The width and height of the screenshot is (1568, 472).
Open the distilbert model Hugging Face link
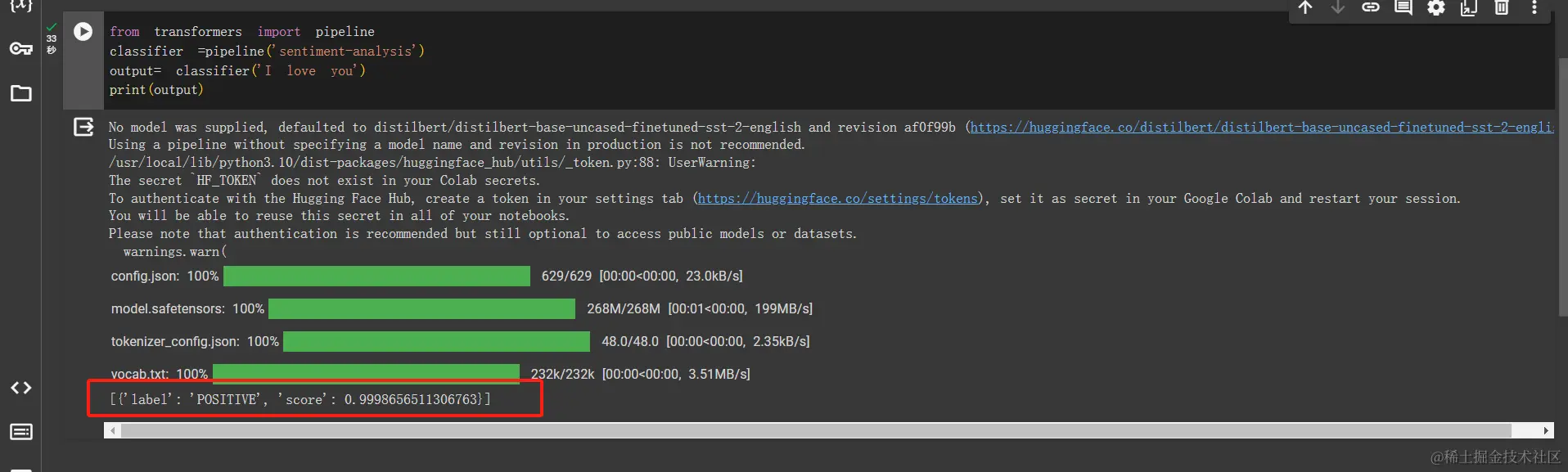point(1260,128)
